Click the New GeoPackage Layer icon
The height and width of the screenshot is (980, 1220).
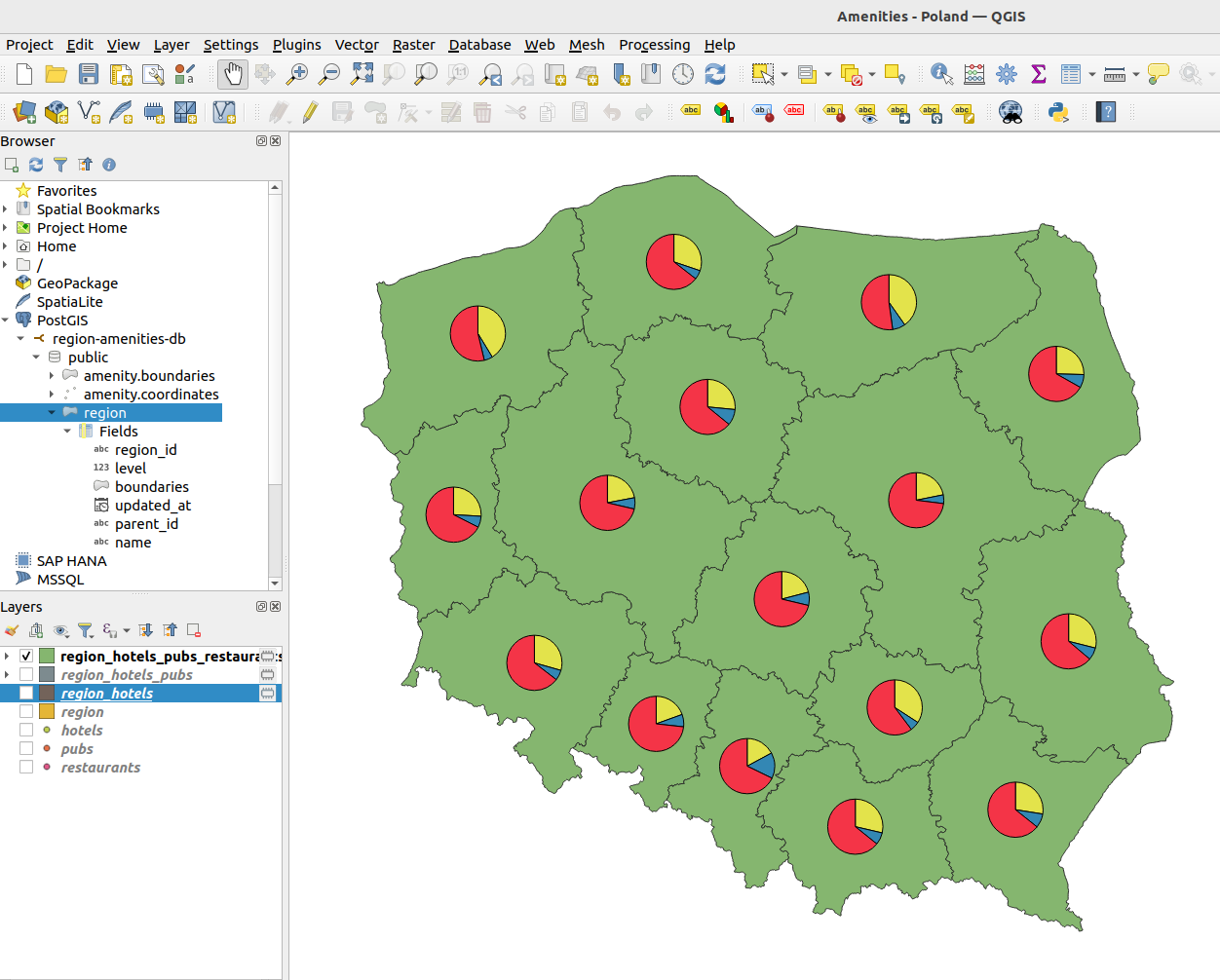[x=57, y=112]
